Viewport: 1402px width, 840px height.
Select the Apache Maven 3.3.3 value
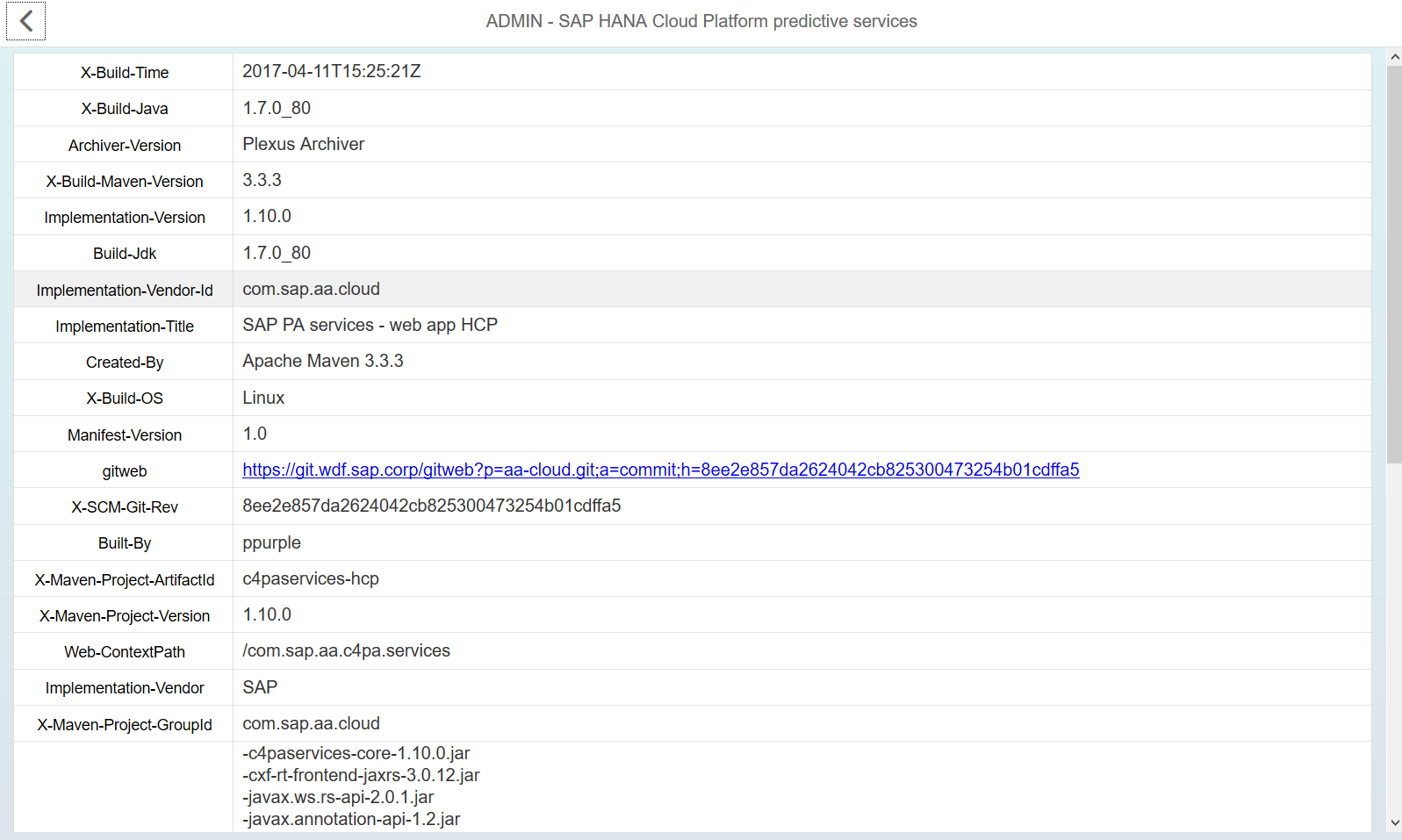323,361
